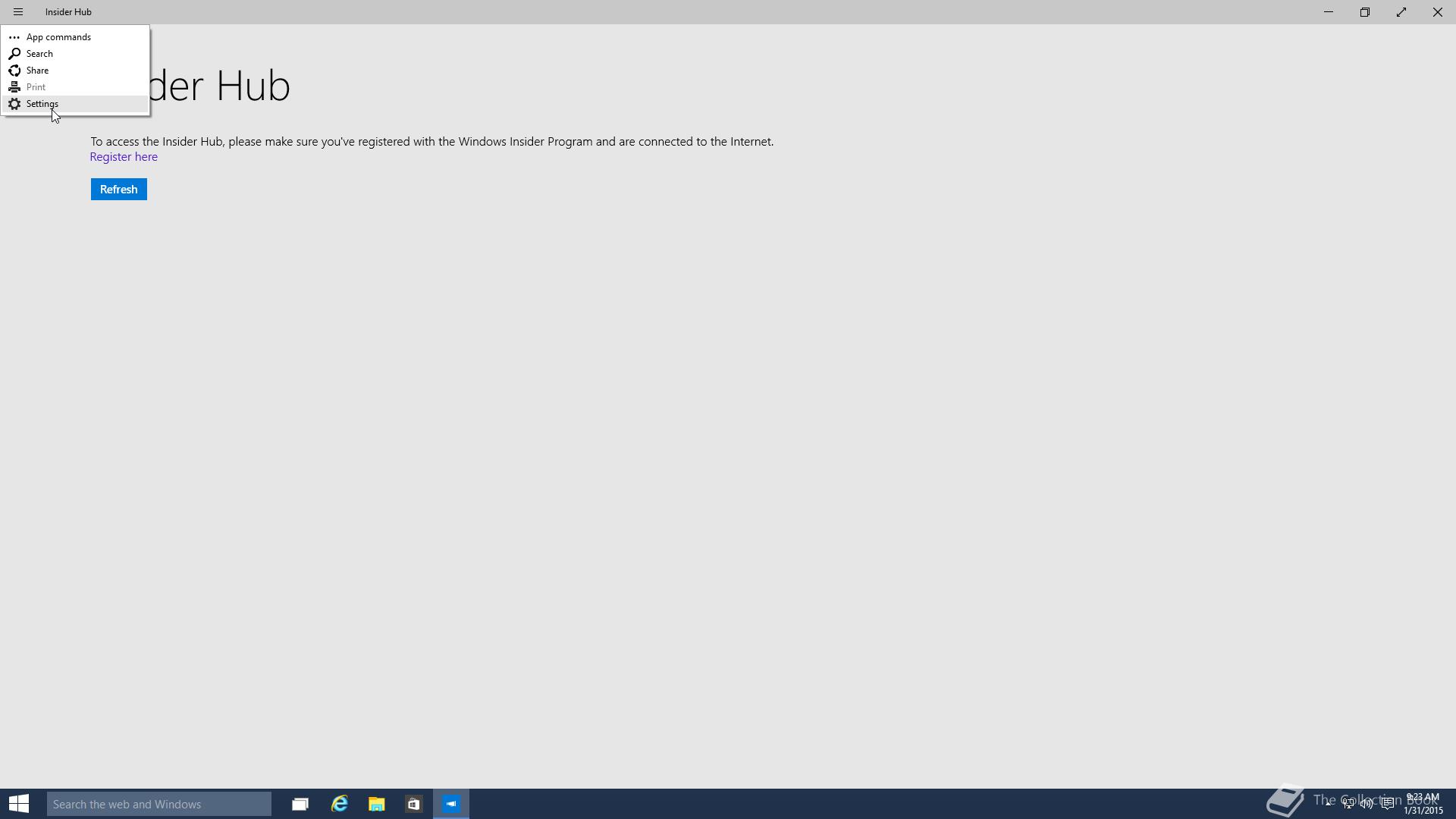Open Task View from taskbar
The image size is (1456, 819).
pyautogui.click(x=300, y=804)
